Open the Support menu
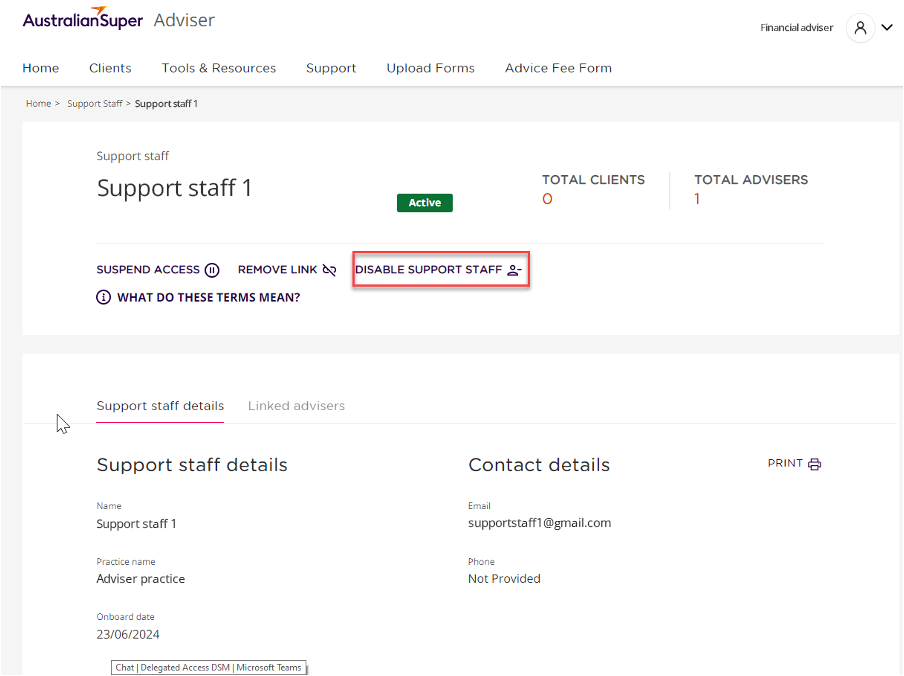This screenshot has height=676, width=904. 331,68
